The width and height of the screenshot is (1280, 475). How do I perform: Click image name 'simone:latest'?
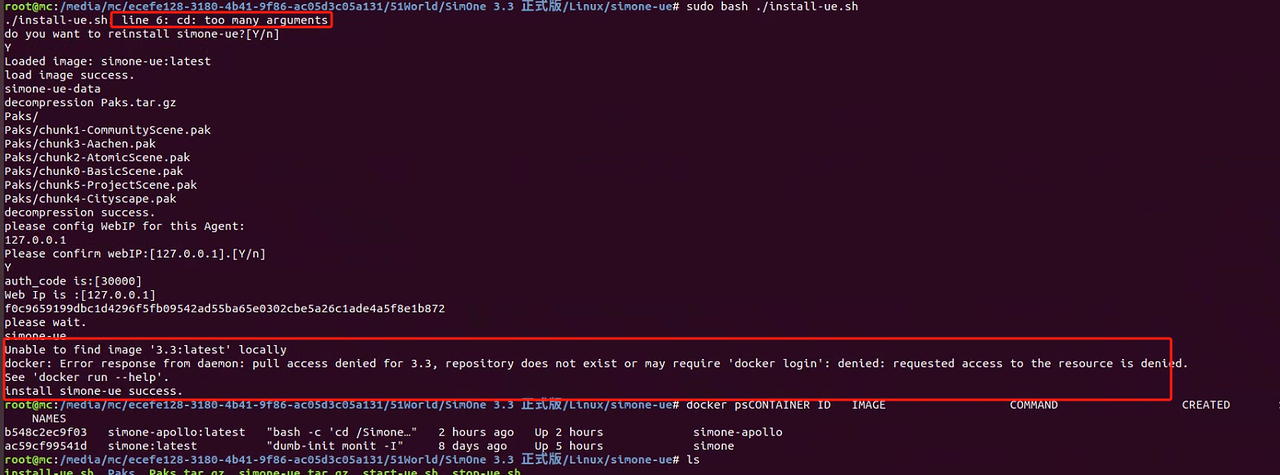tap(152, 446)
